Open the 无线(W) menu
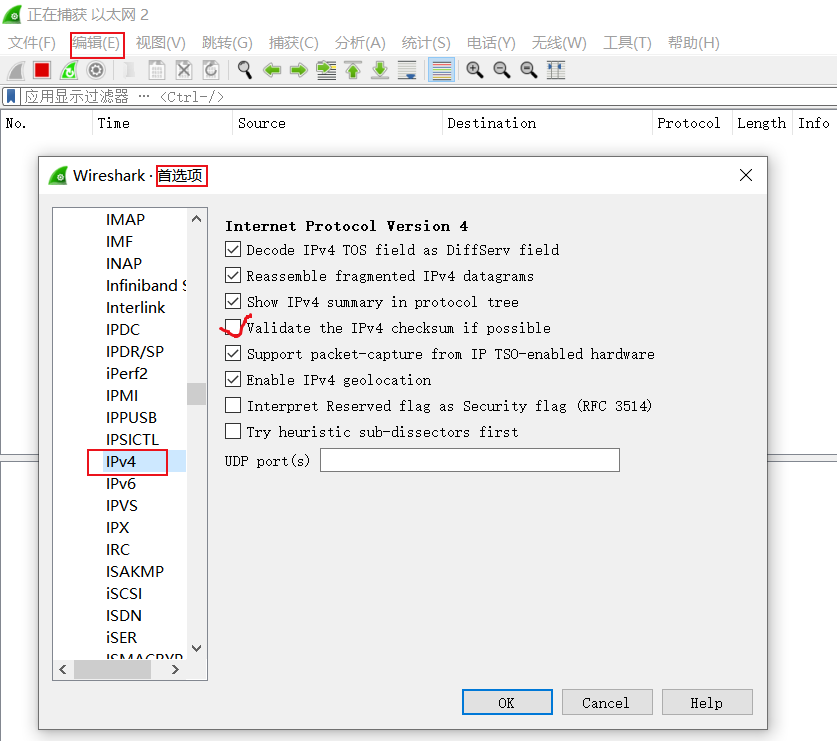The image size is (837, 741). click(559, 43)
